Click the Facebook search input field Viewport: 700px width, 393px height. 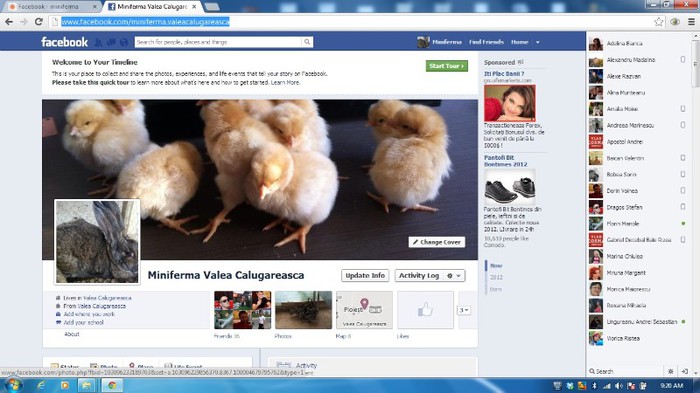pos(218,42)
